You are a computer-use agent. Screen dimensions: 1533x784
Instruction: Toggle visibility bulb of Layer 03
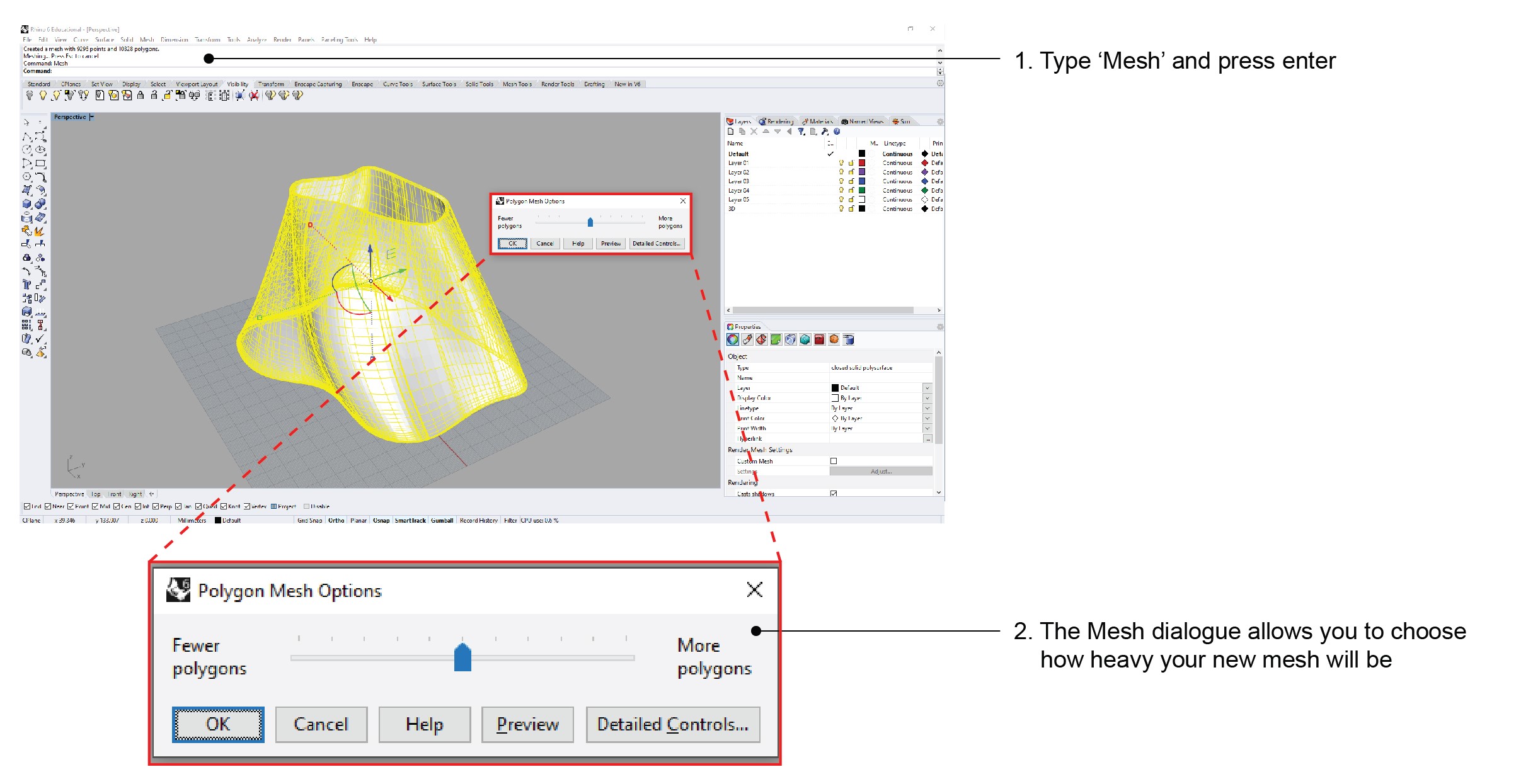pos(841,181)
